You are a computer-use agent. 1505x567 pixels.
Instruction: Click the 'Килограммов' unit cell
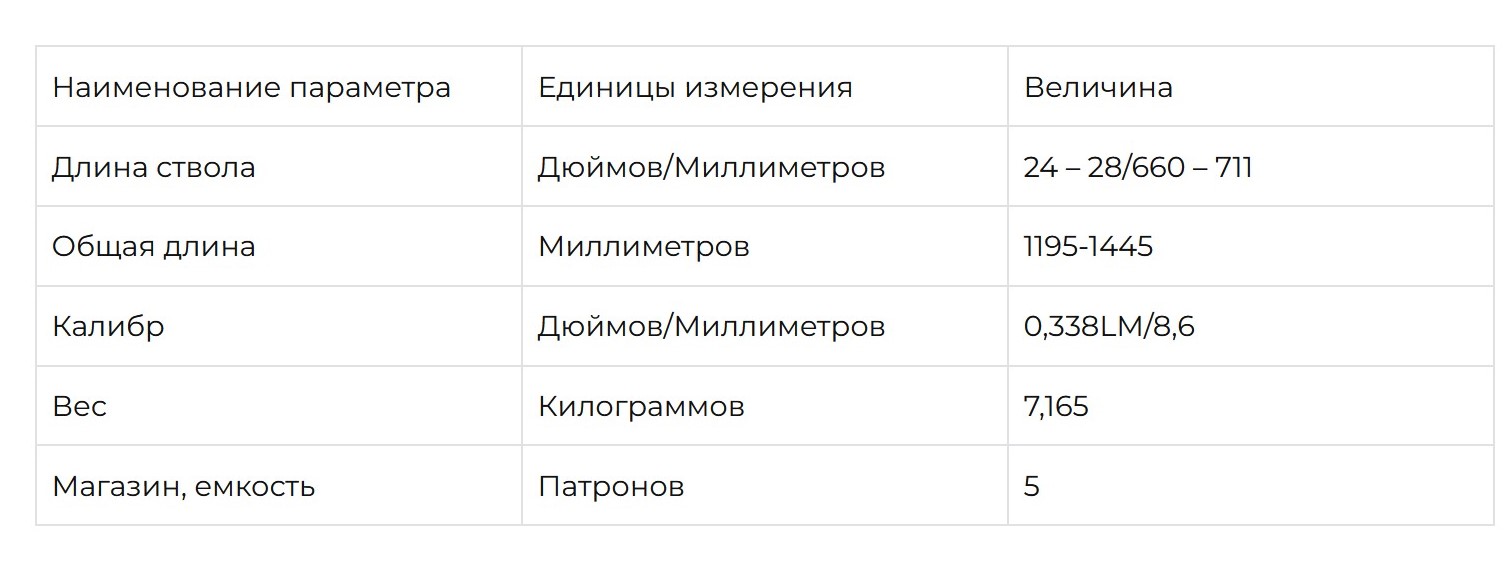pos(765,406)
